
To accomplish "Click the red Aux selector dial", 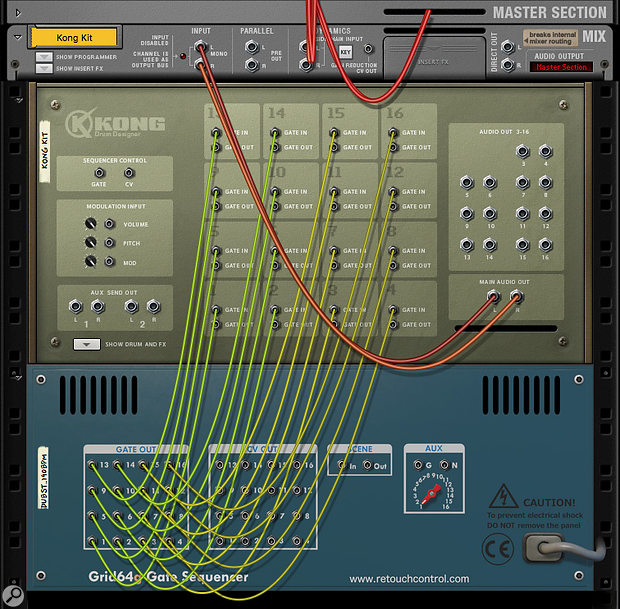I will [x=432, y=493].
